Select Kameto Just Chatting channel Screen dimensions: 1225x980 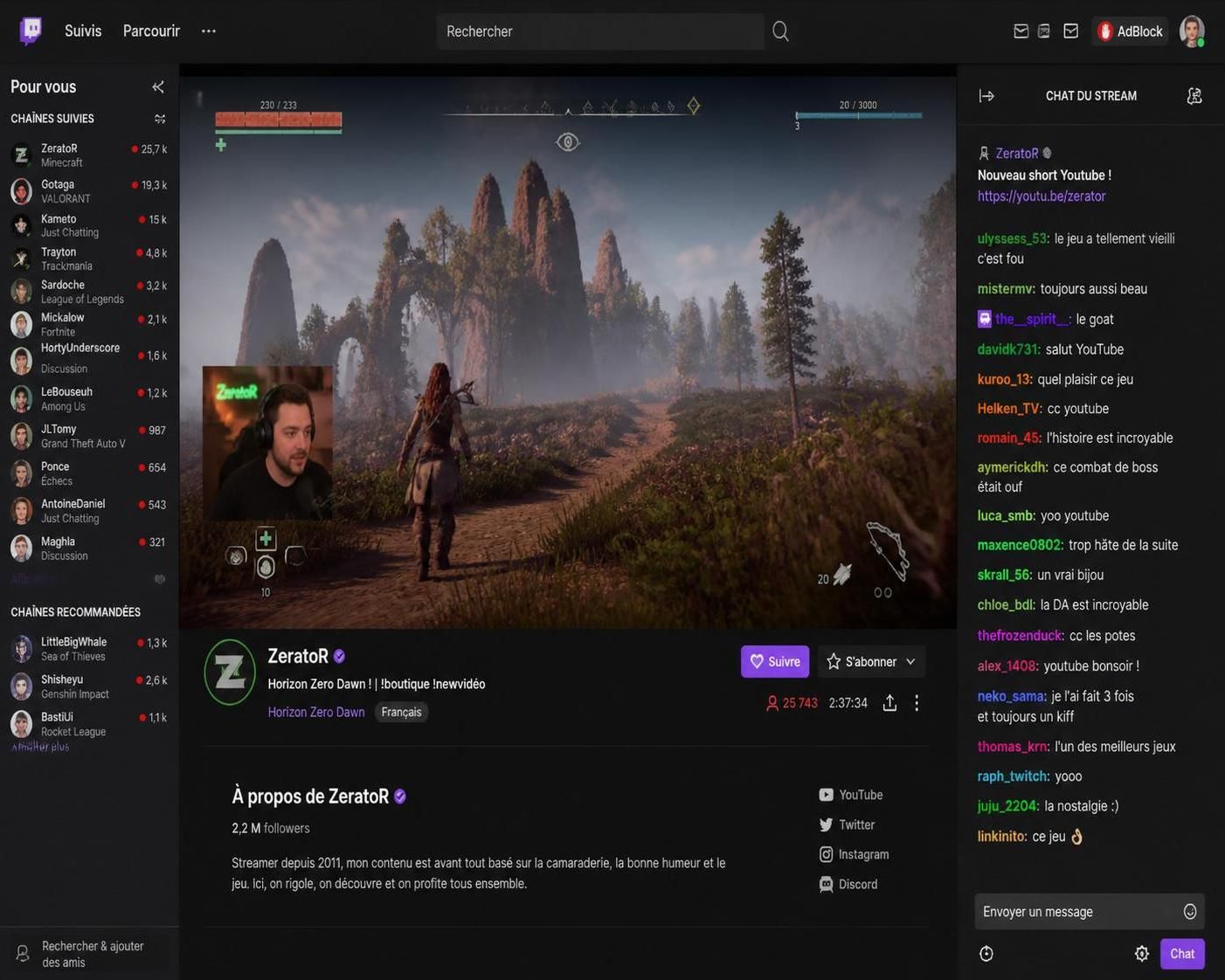click(87, 225)
